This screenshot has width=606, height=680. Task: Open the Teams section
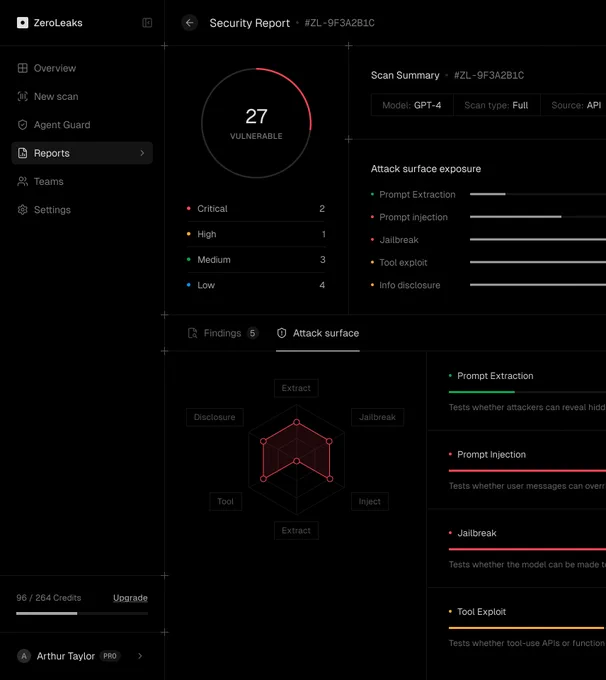pyautogui.click(x=82, y=181)
